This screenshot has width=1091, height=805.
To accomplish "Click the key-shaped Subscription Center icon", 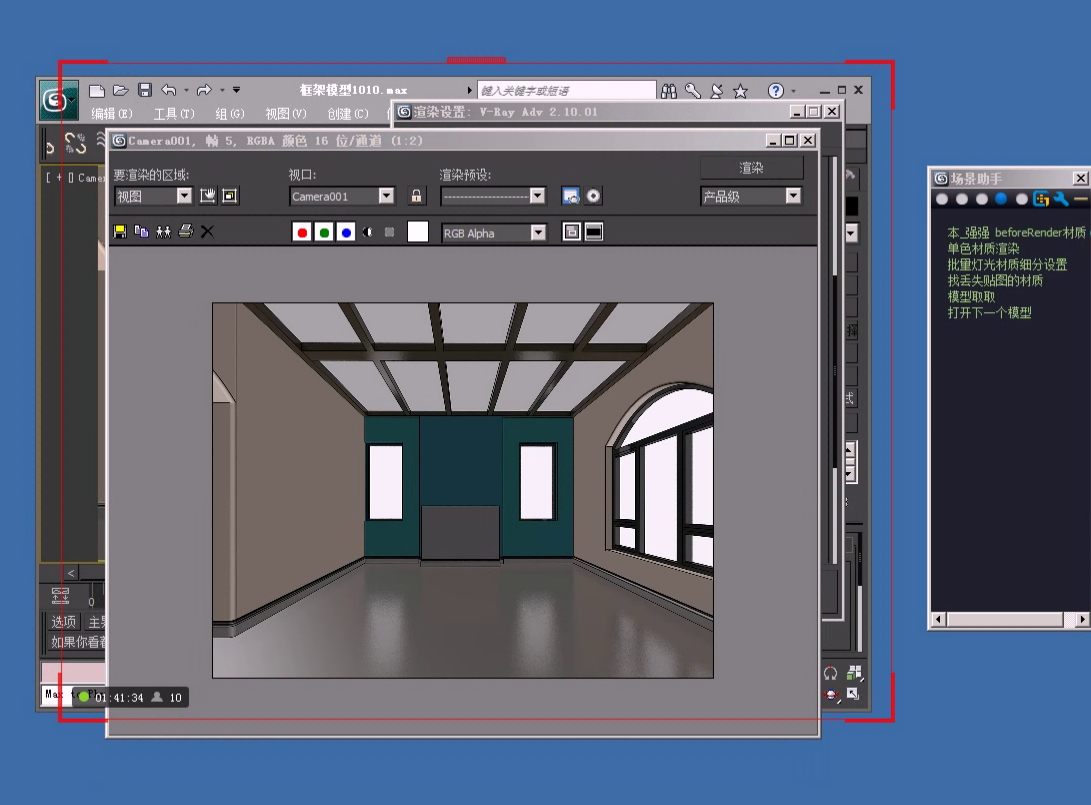I will tap(692, 90).
